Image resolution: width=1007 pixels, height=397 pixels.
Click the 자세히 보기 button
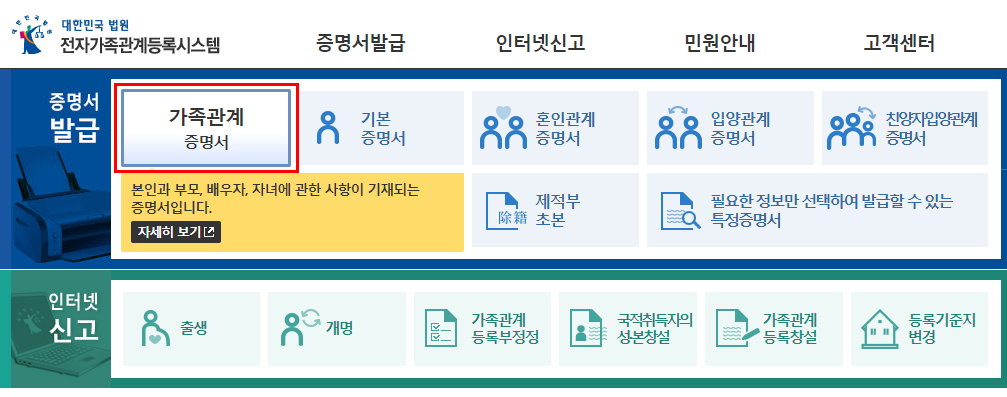175,232
